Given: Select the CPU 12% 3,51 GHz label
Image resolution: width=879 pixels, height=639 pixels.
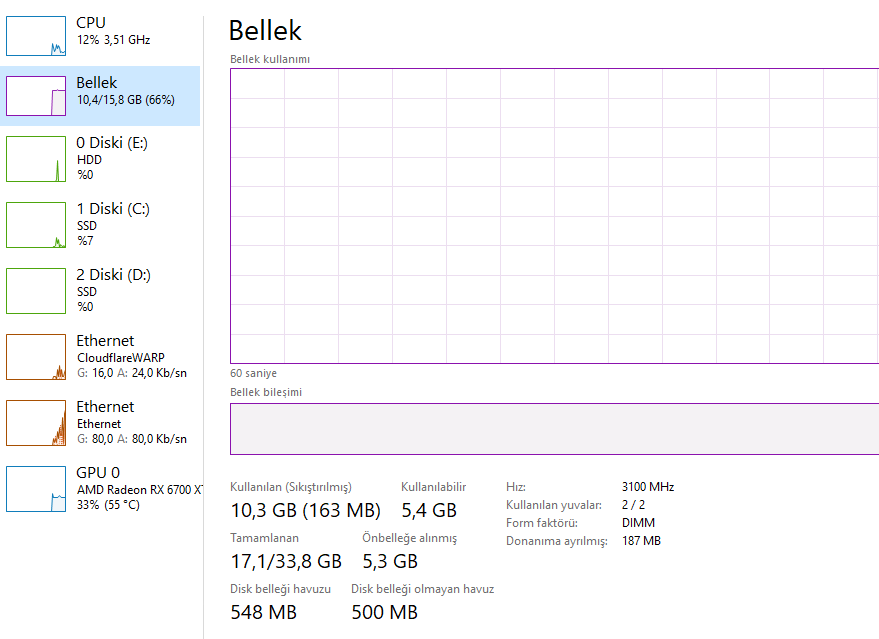Looking at the screenshot, I should [x=113, y=40].
